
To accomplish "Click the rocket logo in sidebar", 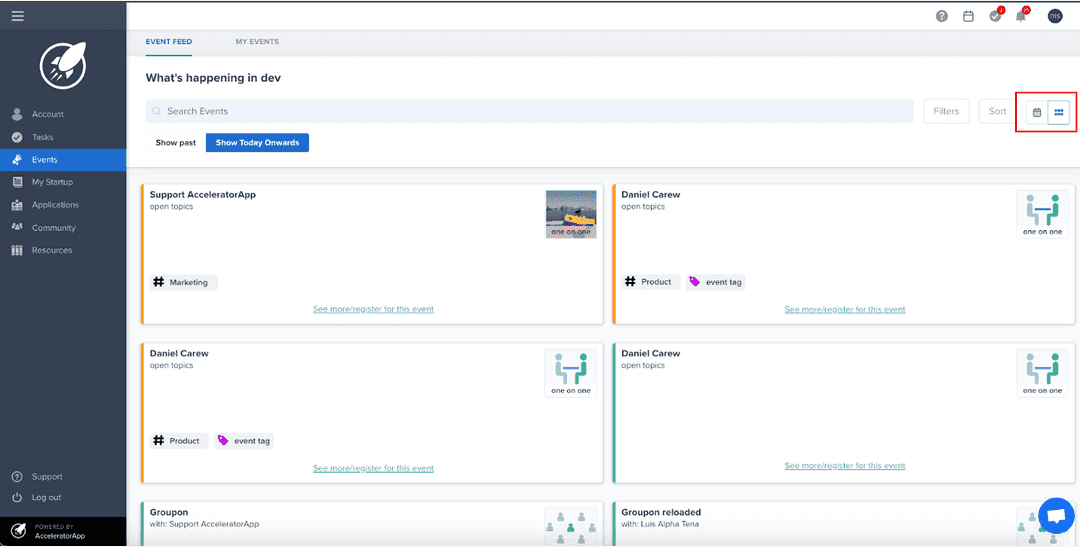I will [x=63, y=65].
